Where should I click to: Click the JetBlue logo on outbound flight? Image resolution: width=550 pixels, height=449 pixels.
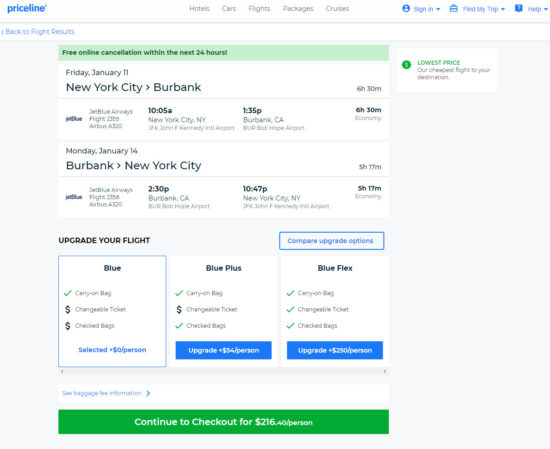click(x=74, y=119)
